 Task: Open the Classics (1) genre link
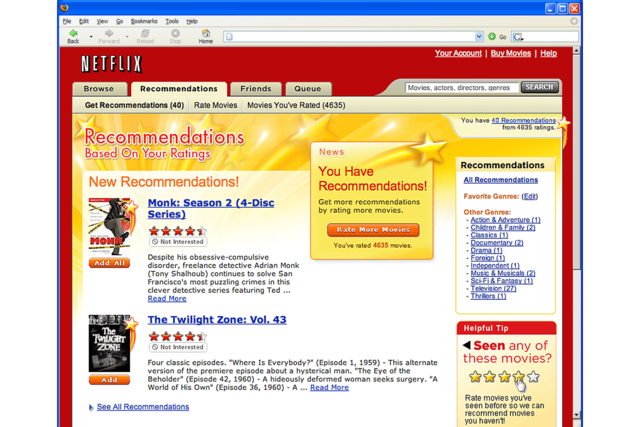(x=489, y=235)
